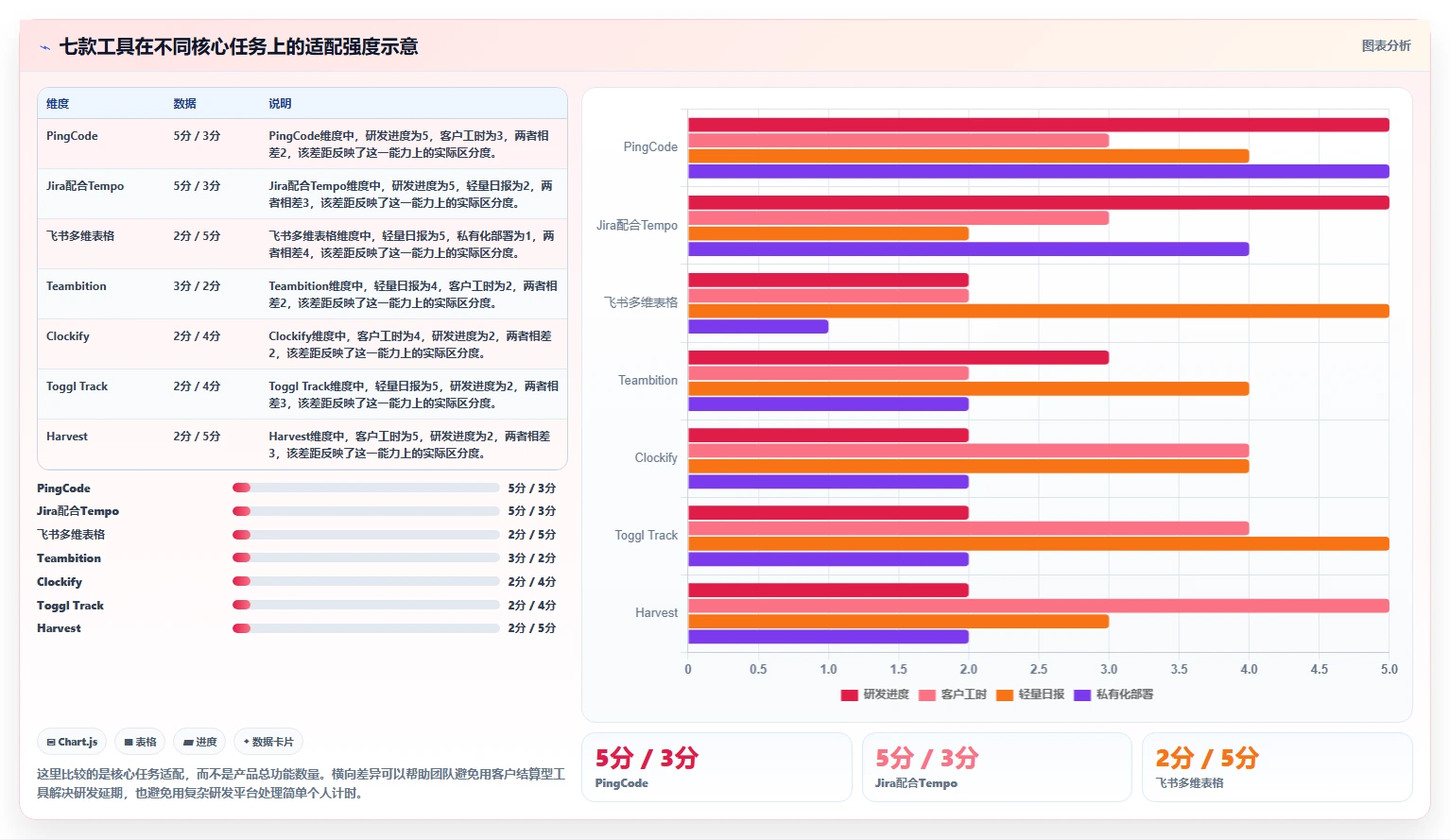Select the Toggl Track cell in the table
Image resolution: width=1450 pixels, height=840 pixels.
77,386
